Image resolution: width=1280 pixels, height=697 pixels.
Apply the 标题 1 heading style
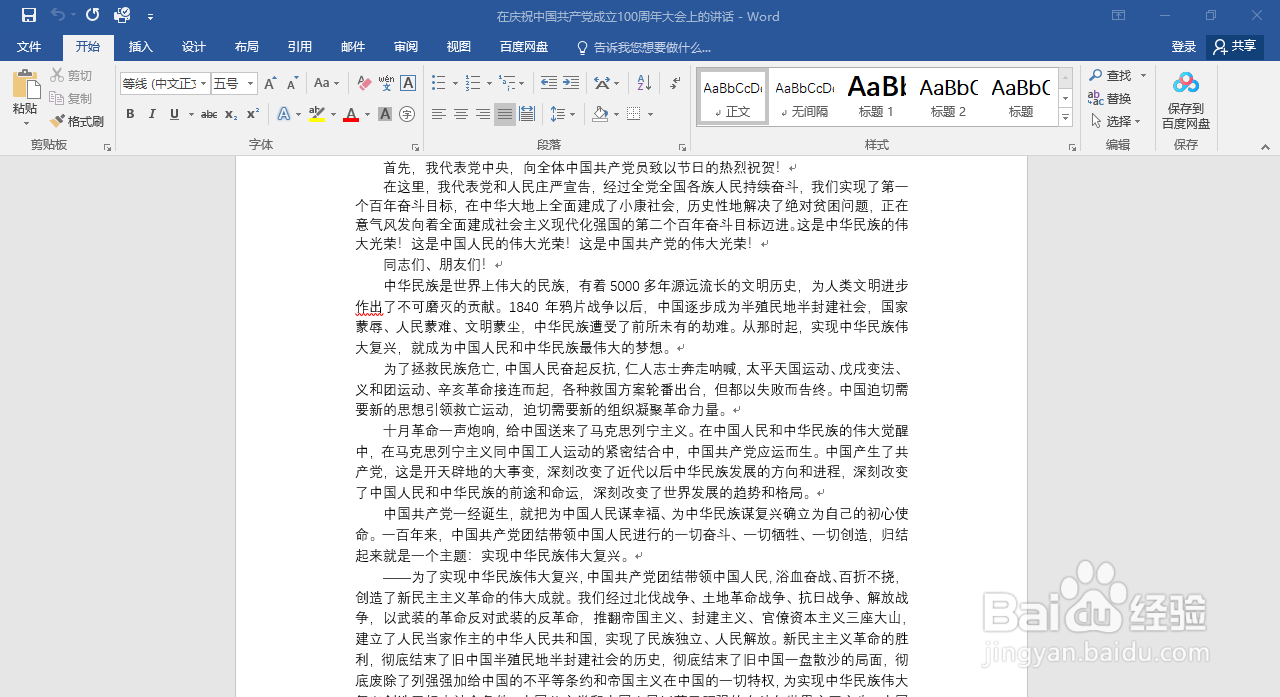click(x=877, y=97)
